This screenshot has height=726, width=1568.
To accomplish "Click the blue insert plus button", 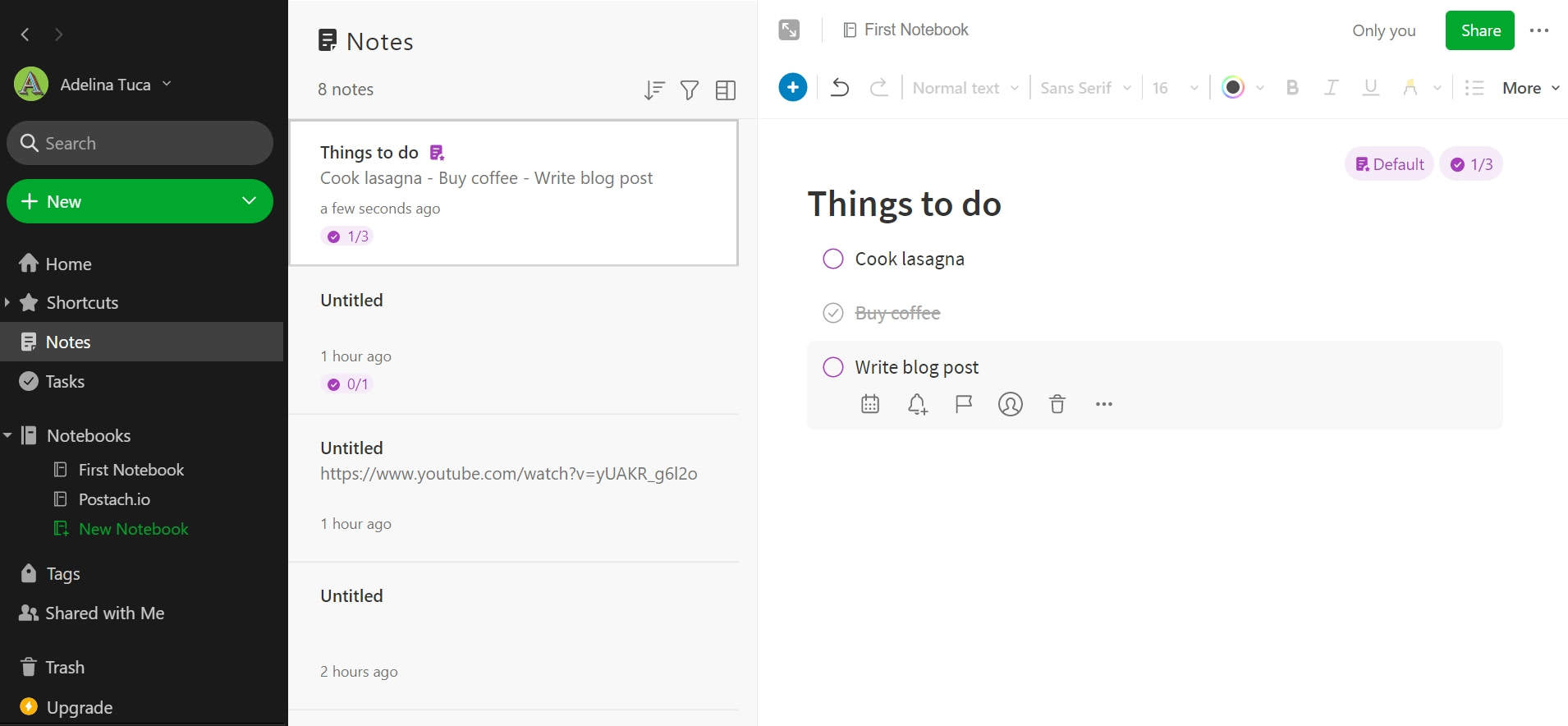I will 793,87.
